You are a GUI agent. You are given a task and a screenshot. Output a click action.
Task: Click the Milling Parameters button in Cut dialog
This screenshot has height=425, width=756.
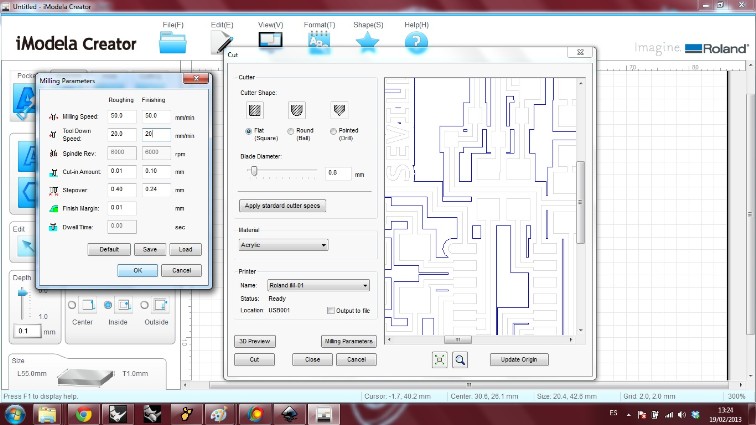[x=349, y=341]
